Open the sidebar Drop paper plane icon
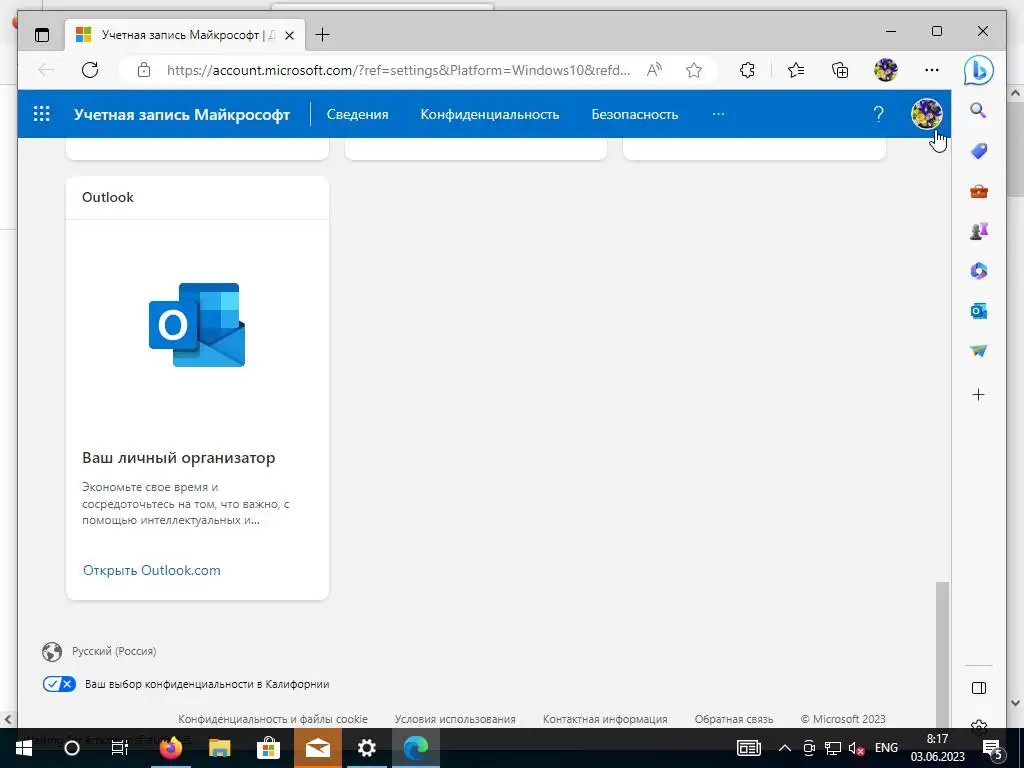The image size is (1024, 768). (x=978, y=351)
